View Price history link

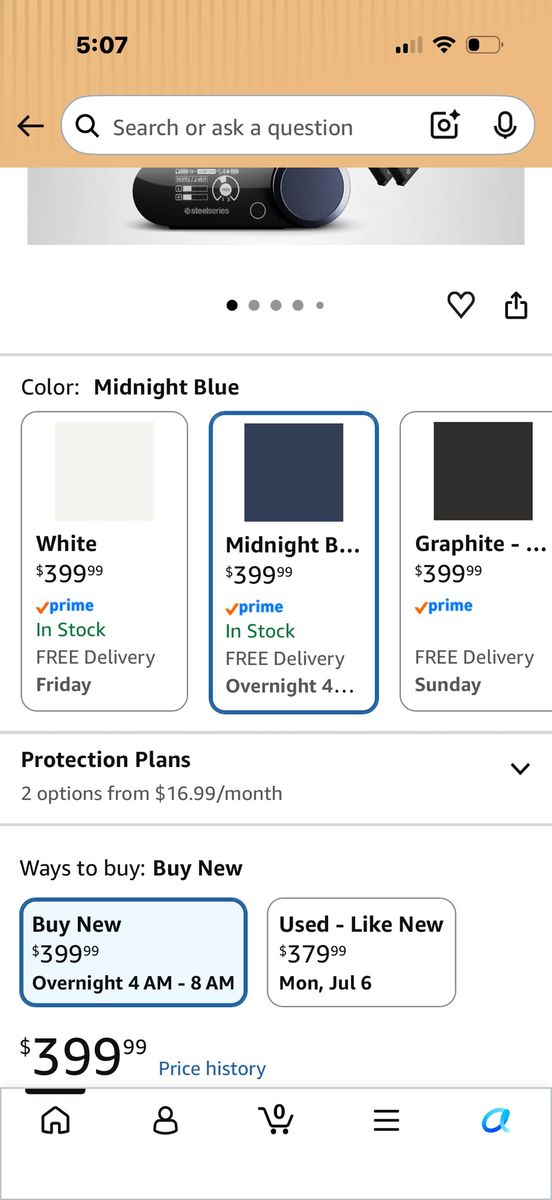(212, 1069)
